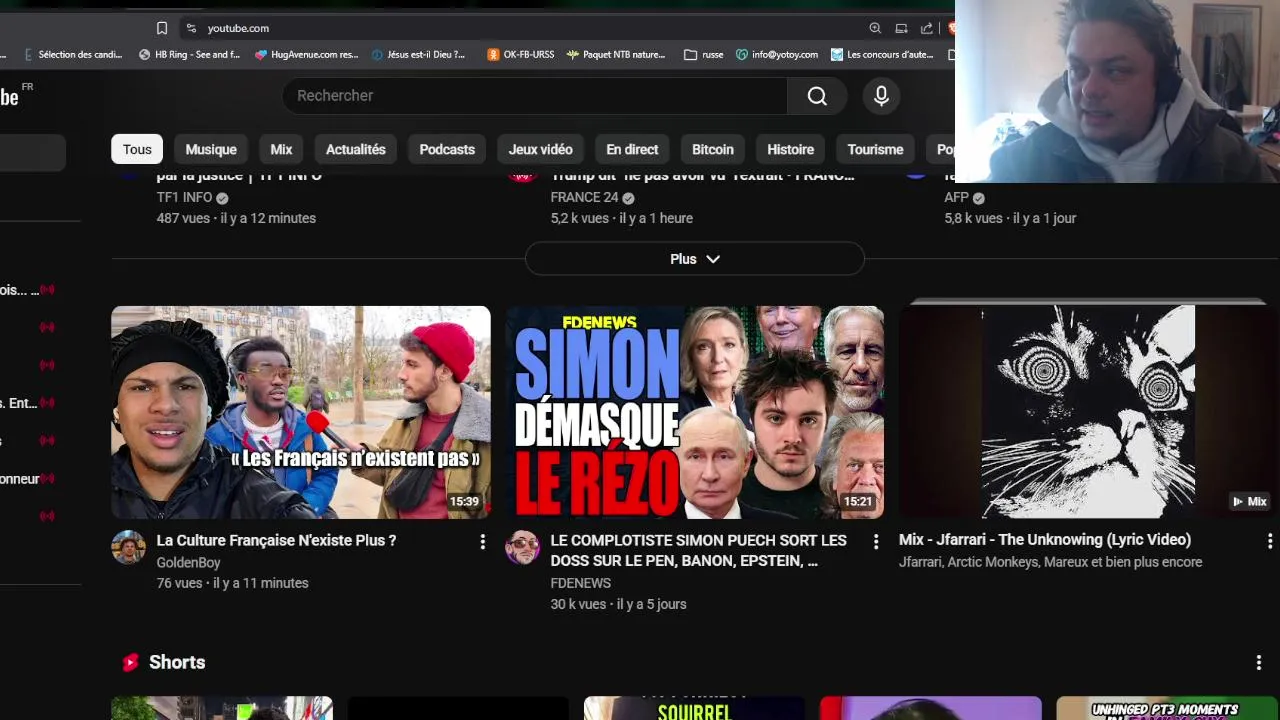Open live subscription 's. Ent...' in sidebar
The image size is (1280, 720).
pos(28,403)
